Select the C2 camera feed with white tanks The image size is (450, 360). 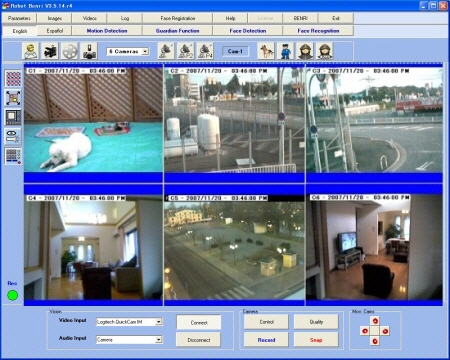234,120
